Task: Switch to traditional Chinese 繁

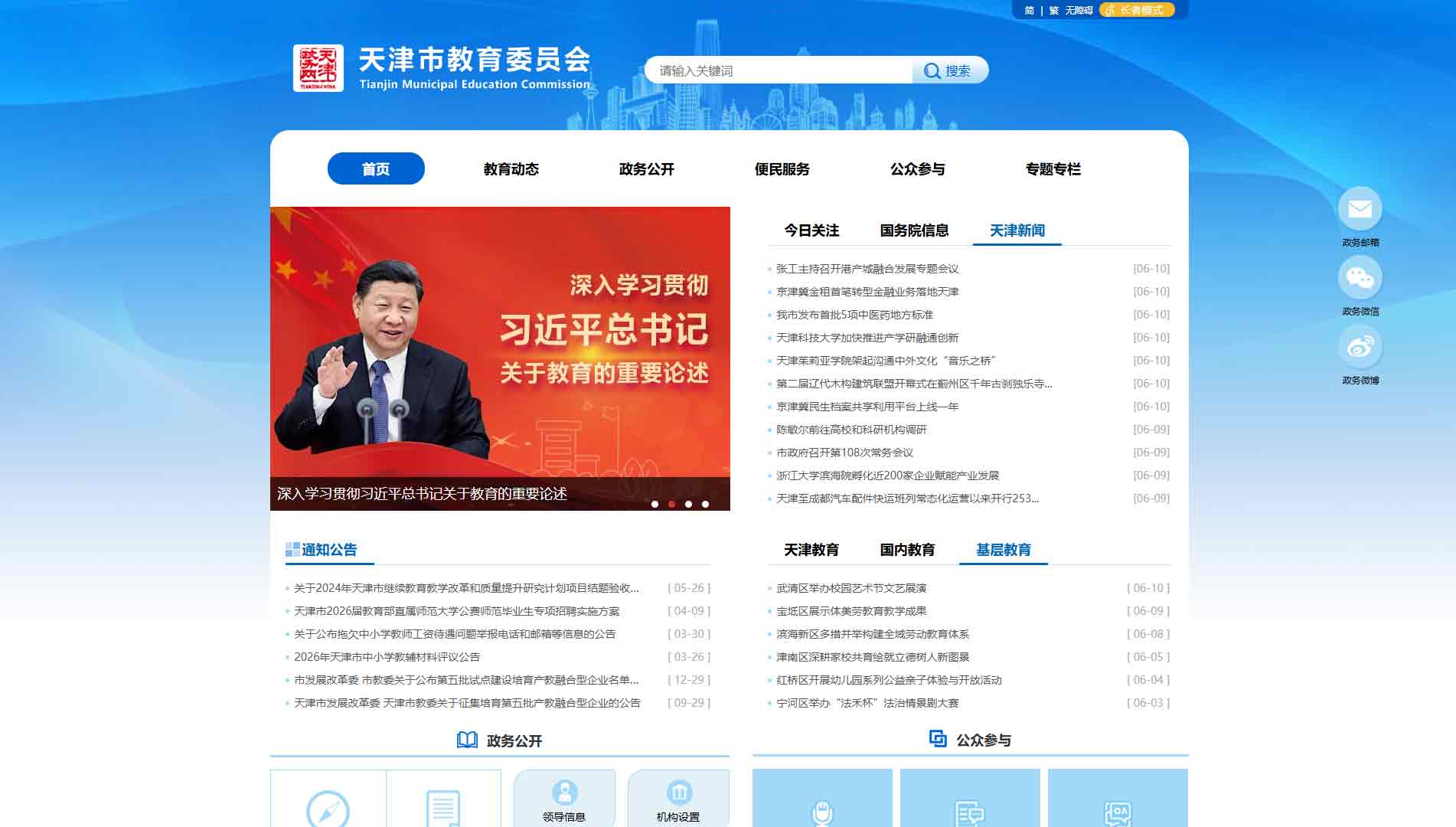Action: 1053,10
